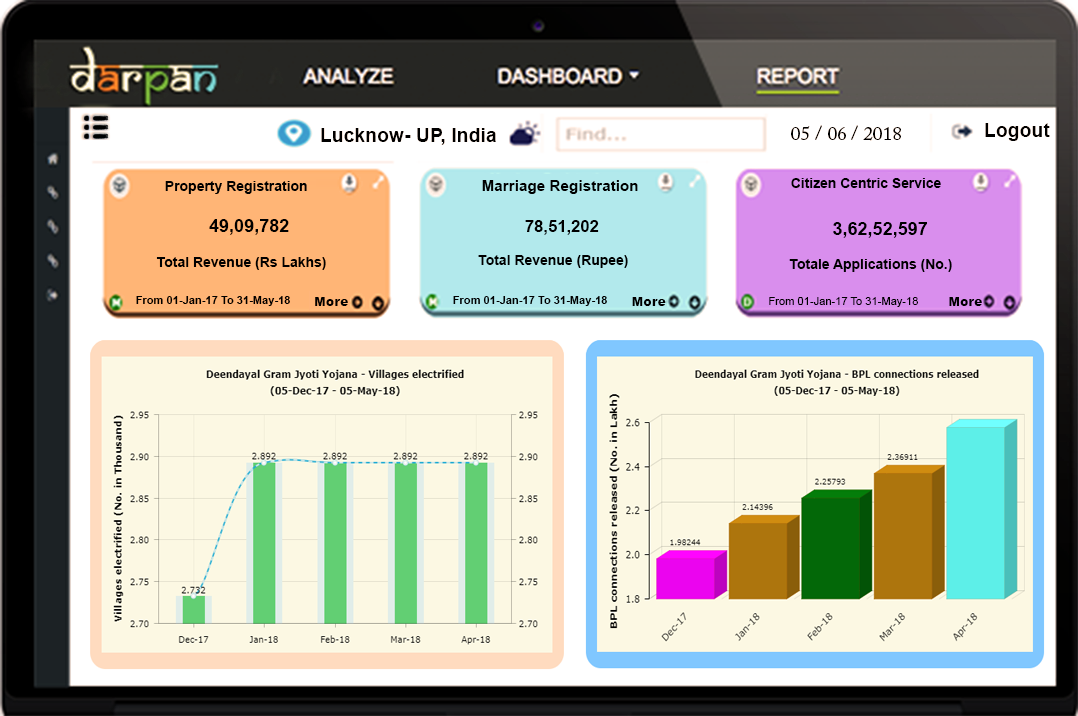Screen dimensions: 1078x716
Task: Expand the Property Registration card to fullscreen
Action: point(378,182)
